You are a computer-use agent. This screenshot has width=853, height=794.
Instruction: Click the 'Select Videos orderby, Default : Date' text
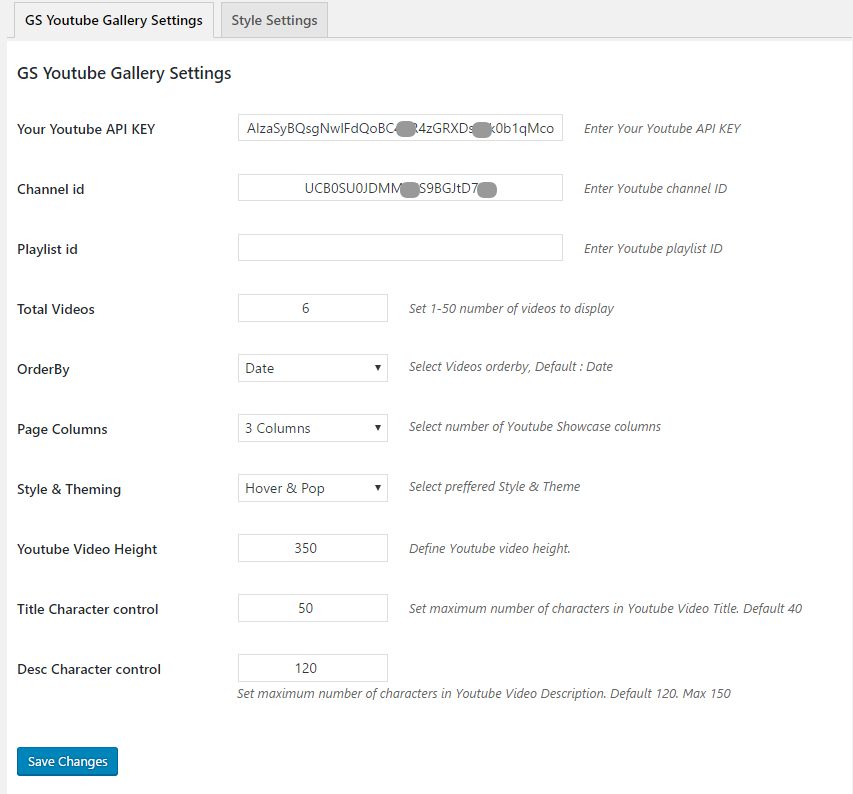pos(511,367)
